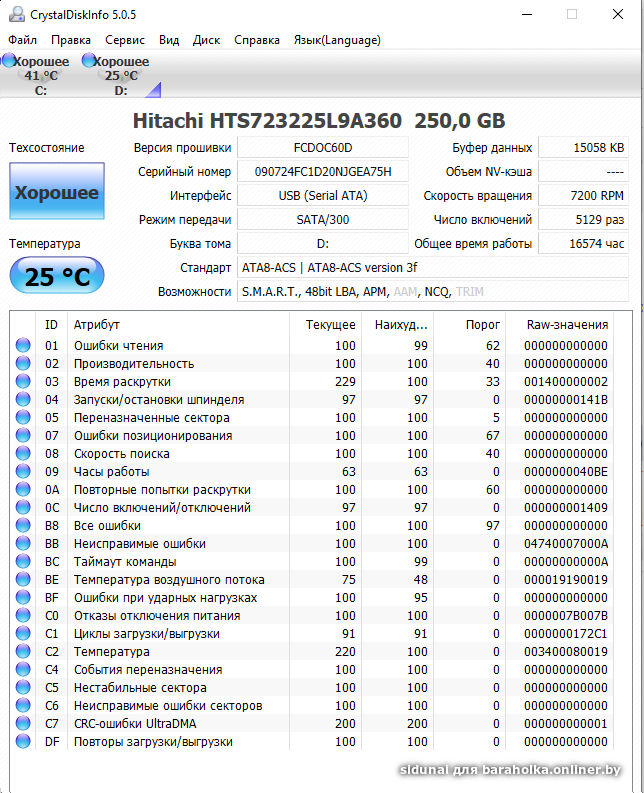This screenshot has height=793, width=644.
Task: Click status orb for Ошибки при ударных нагрузках
Action: [23, 597]
